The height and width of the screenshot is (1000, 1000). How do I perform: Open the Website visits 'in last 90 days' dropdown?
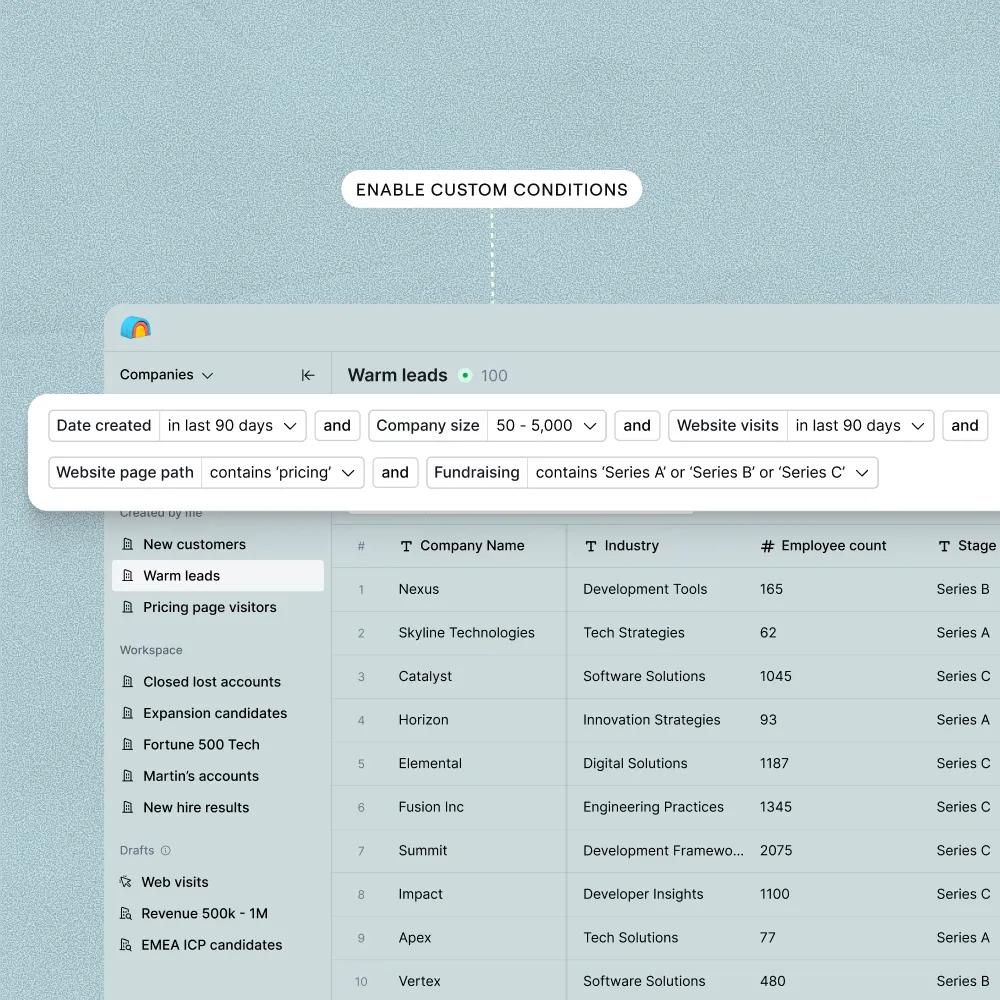click(x=860, y=425)
